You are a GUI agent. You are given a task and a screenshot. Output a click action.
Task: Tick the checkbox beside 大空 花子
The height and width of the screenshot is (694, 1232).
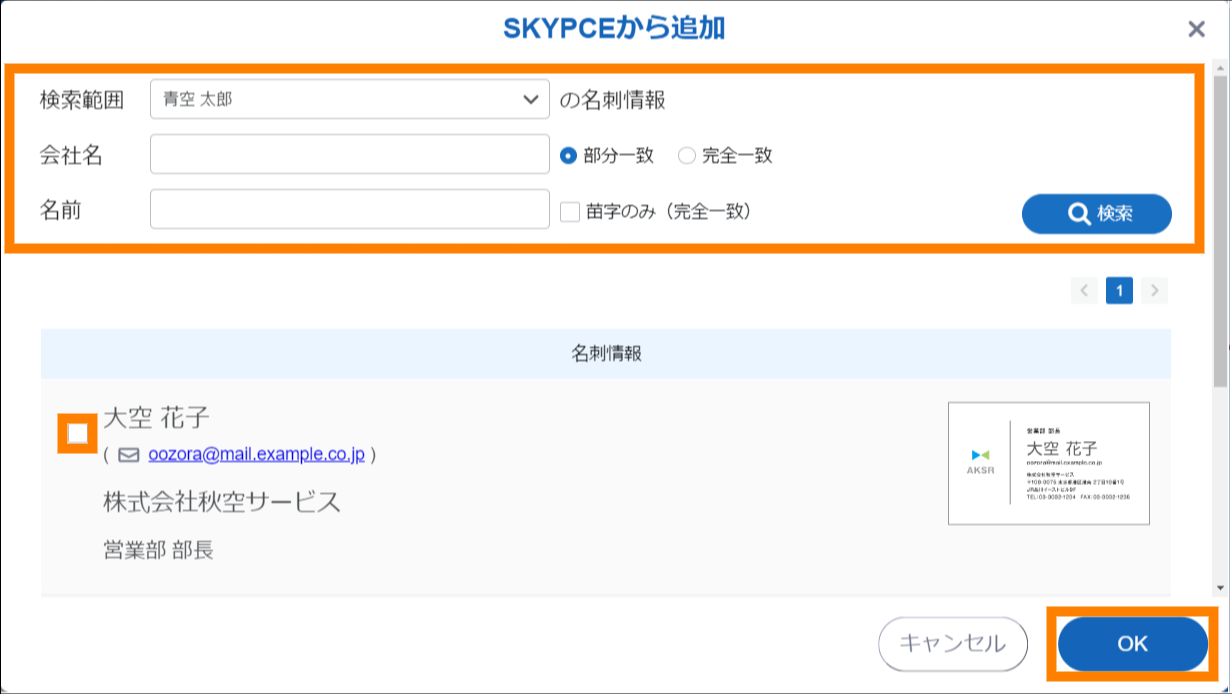point(77,433)
